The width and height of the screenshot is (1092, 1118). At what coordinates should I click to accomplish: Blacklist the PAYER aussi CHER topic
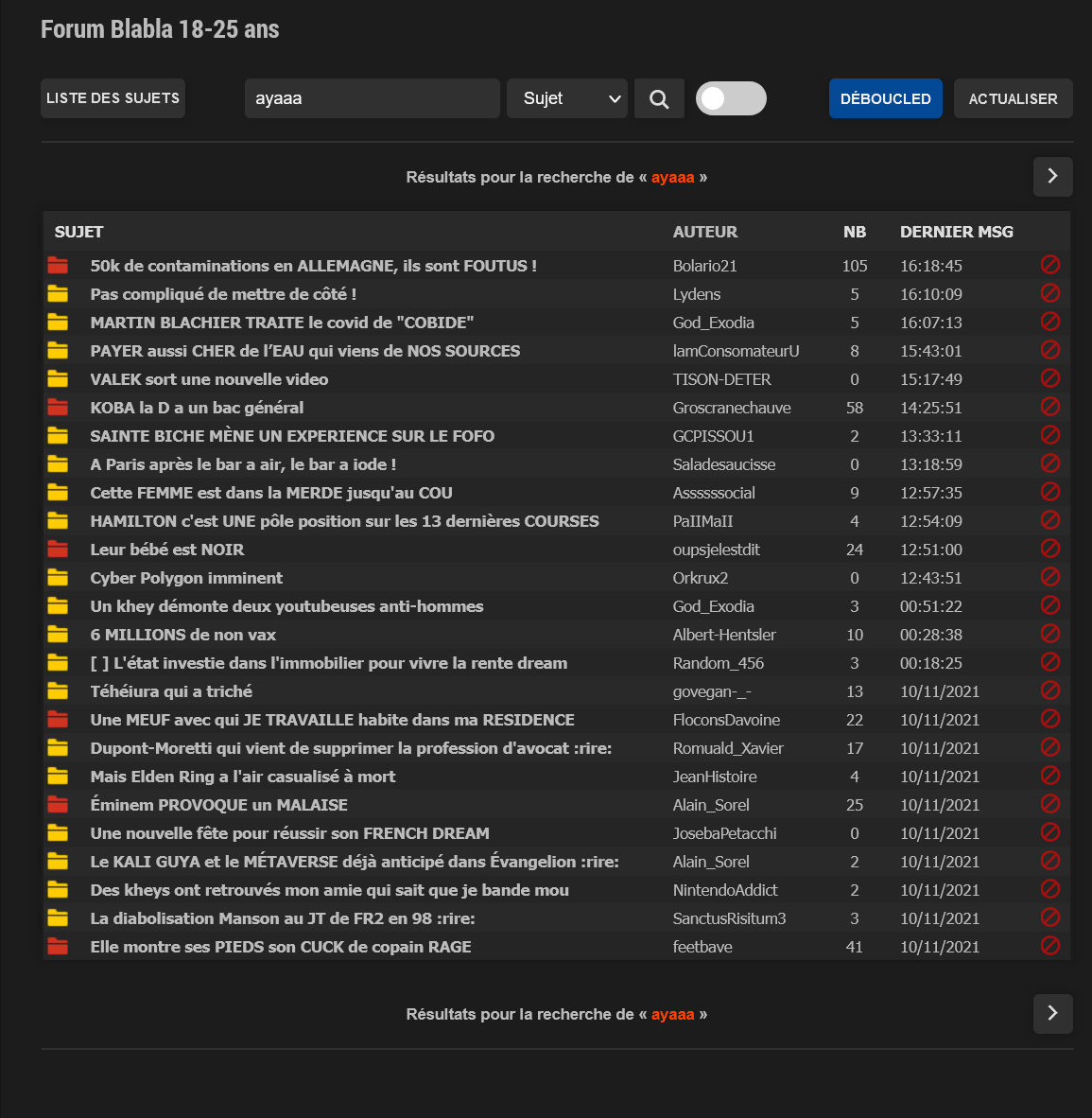tap(1050, 350)
